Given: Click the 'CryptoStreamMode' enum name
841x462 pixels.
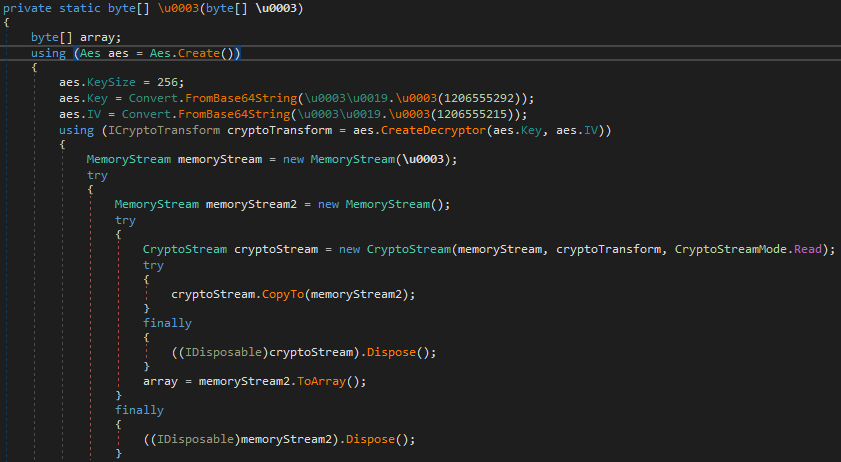Looking at the screenshot, I should (x=731, y=250).
